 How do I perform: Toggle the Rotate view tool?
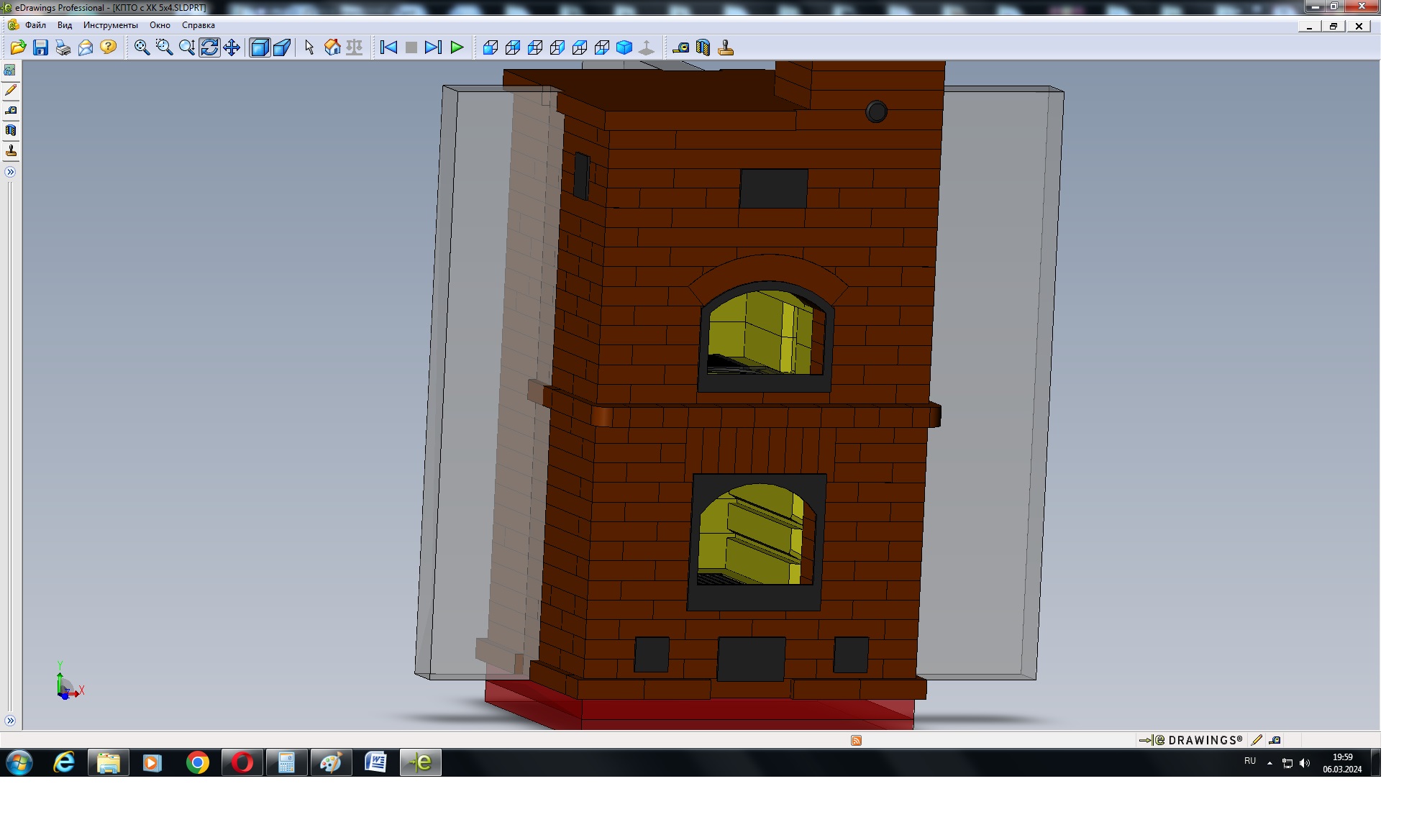coord(209,47)
